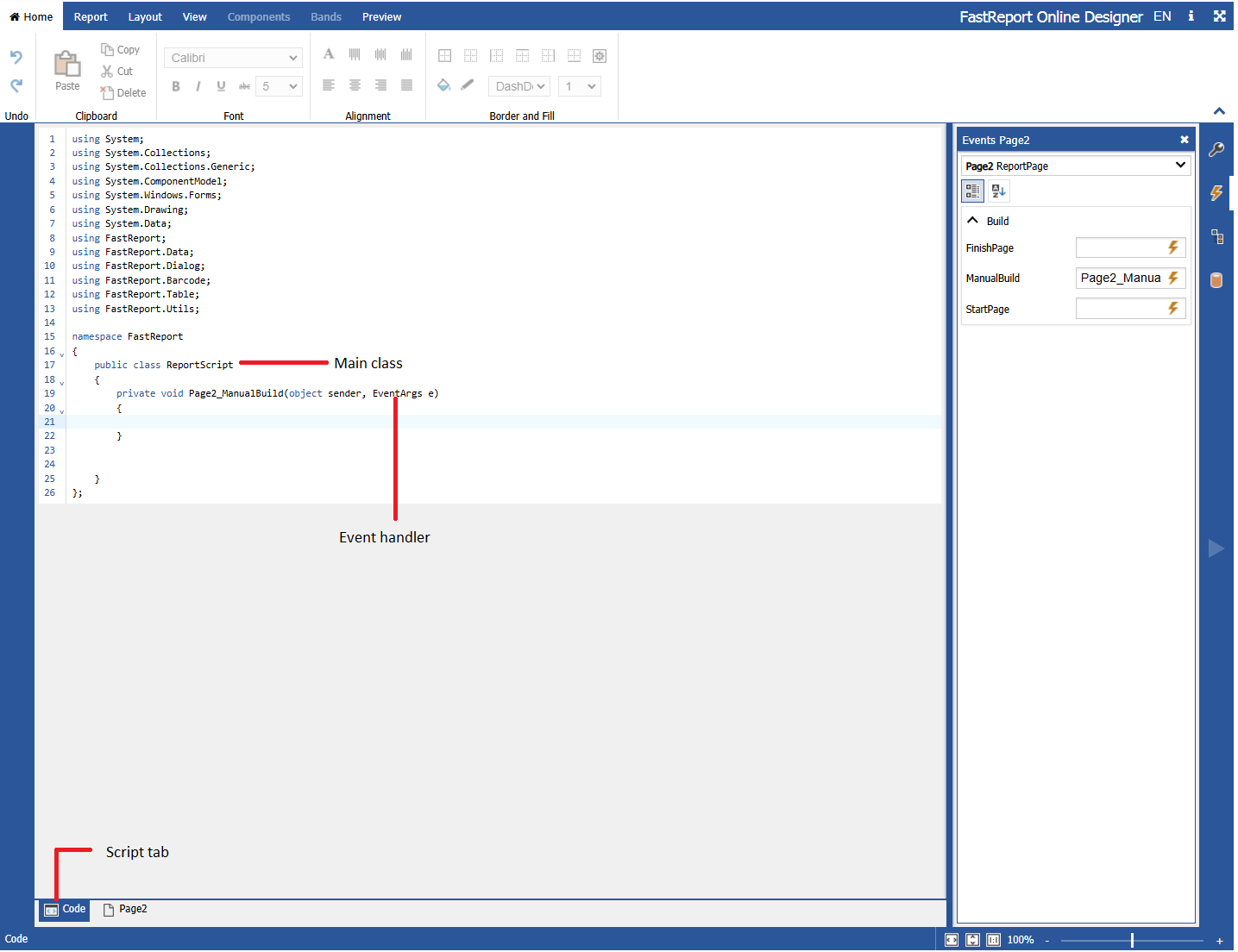1238x952 pixels.
Task: Apply all borders icon
Action: click(445, 56)
